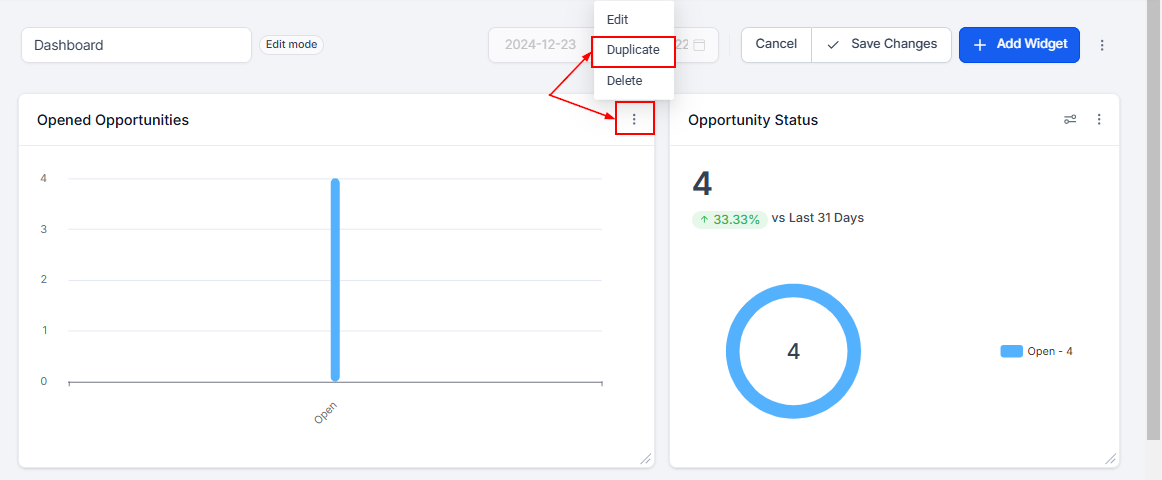
Task: Click the blue Open legend color swatch
Action: click(1012, 351)
